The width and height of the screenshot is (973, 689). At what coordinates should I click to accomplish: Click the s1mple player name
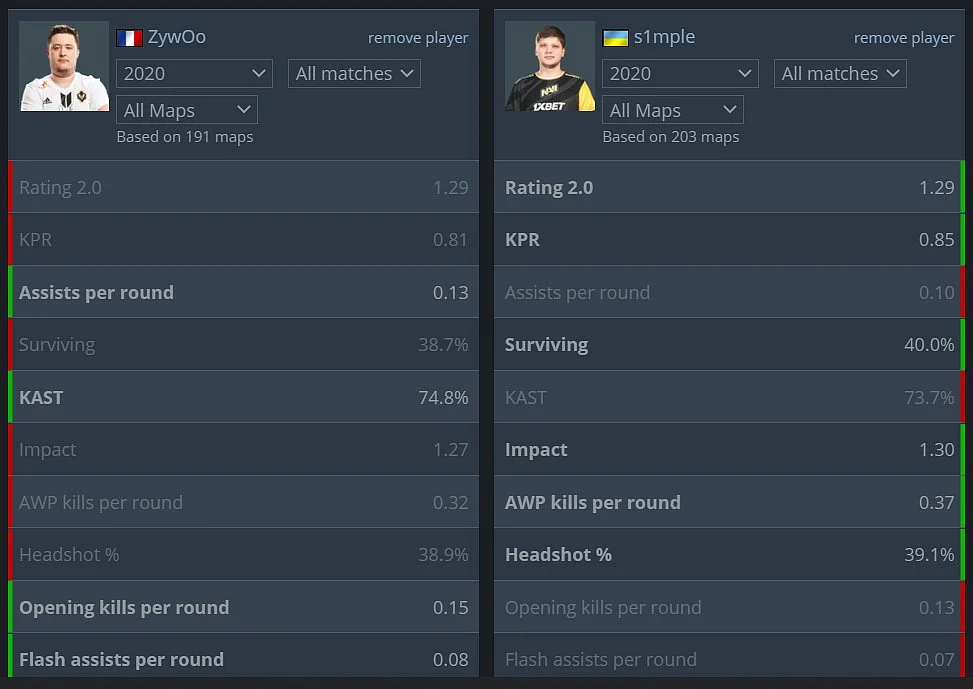click(x=664, y=37)
